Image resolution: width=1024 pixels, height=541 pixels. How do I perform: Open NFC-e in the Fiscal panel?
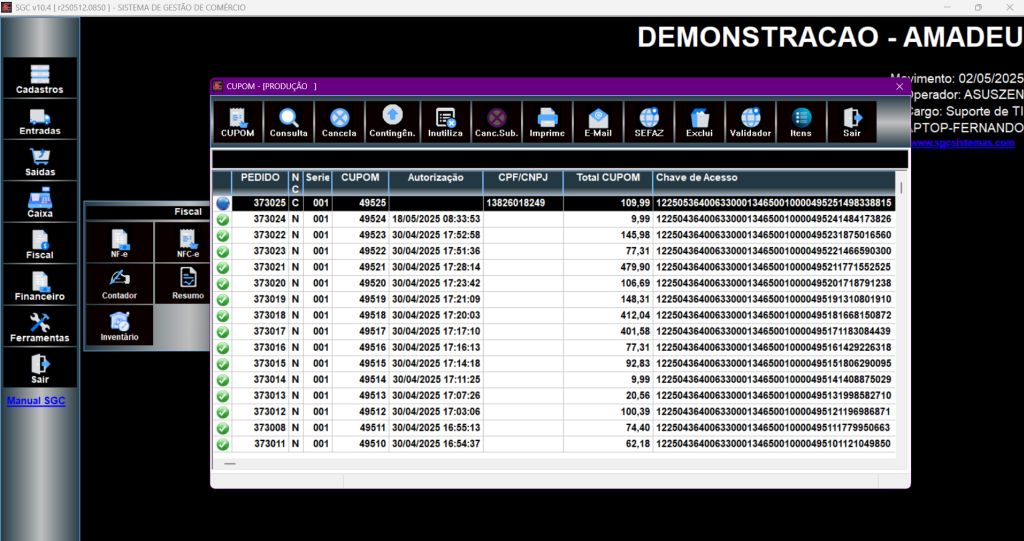click(x=187, y=242)
